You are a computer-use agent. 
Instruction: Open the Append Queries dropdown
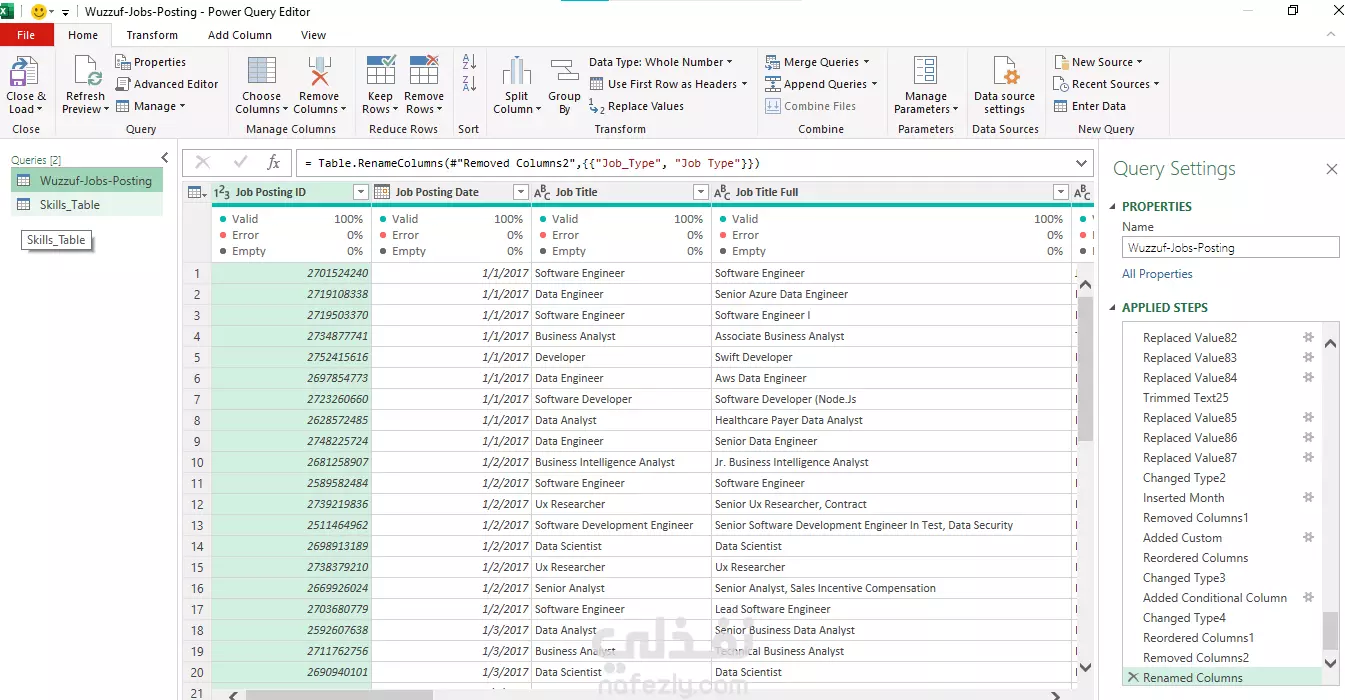pyautogui.click(x=821, y=84)
